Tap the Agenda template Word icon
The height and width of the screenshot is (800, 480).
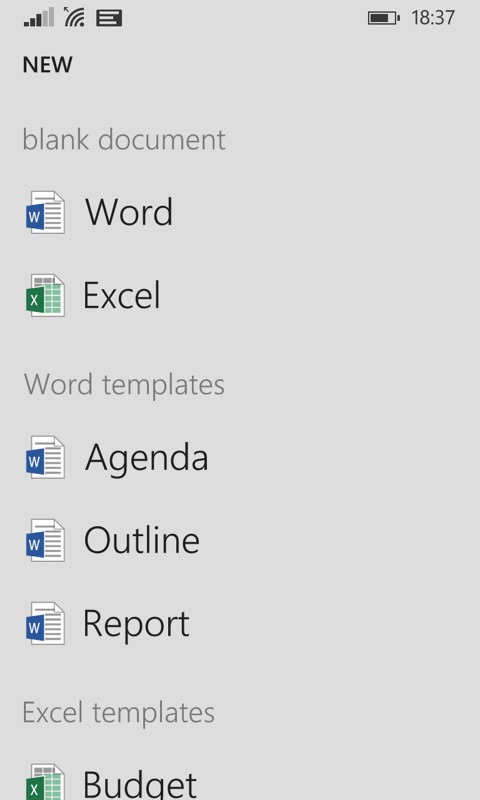(45, 457)
